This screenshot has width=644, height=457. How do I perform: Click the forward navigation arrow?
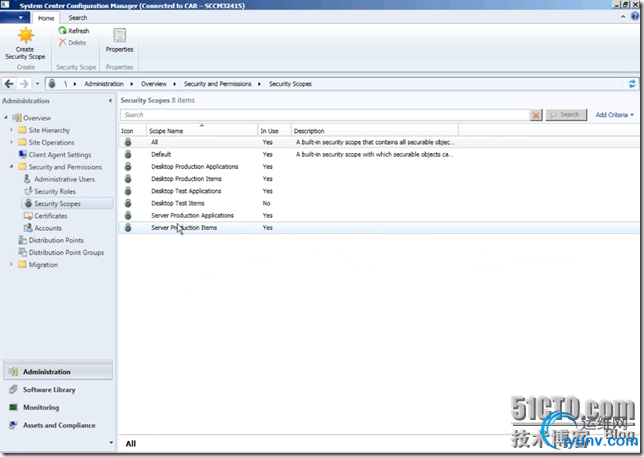24,84
